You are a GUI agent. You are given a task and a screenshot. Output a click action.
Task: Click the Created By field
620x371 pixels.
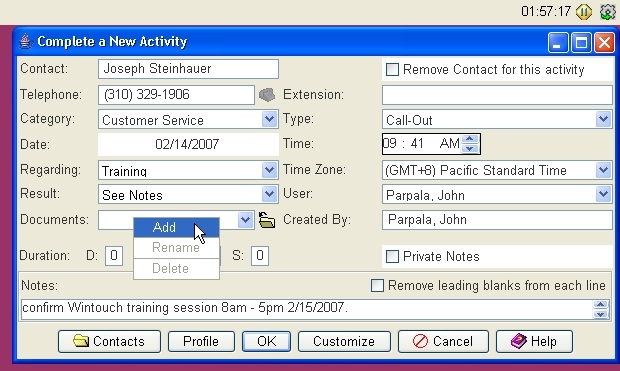(x=497, y=220)
